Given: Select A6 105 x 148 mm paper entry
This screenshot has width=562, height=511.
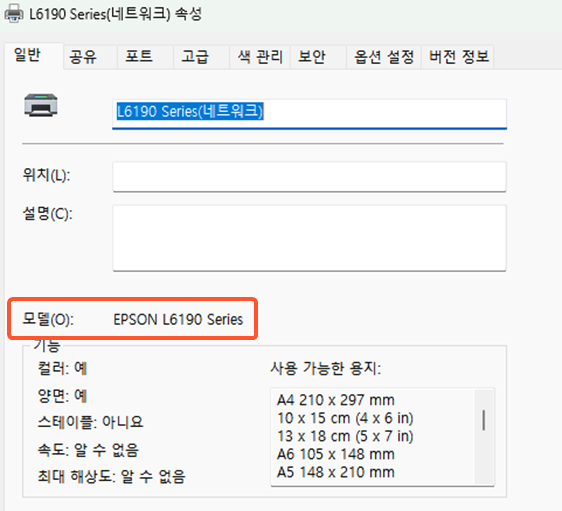Looking at the screenshot, I should (336, 454).
